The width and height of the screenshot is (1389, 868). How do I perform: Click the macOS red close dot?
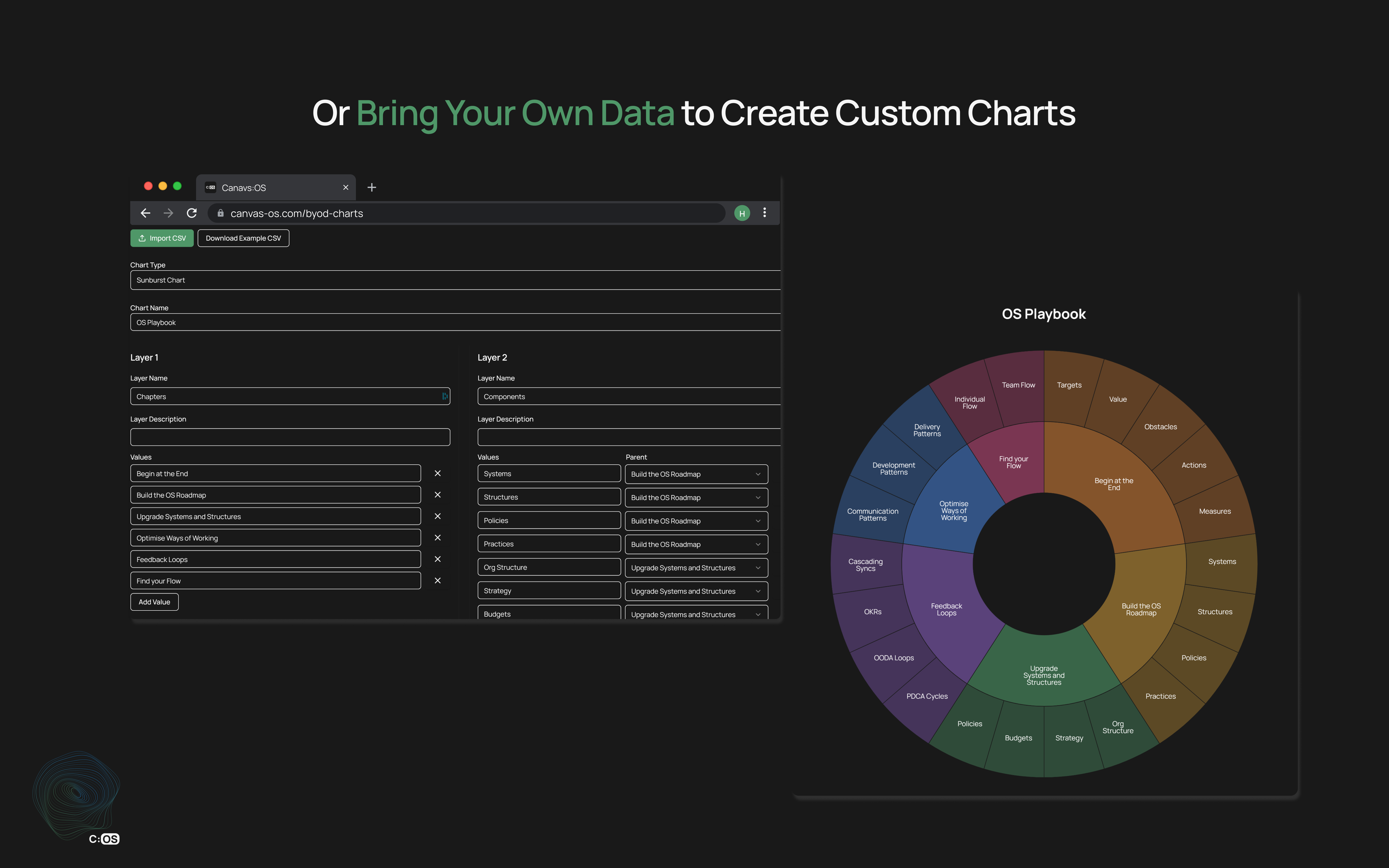[148, 186]
